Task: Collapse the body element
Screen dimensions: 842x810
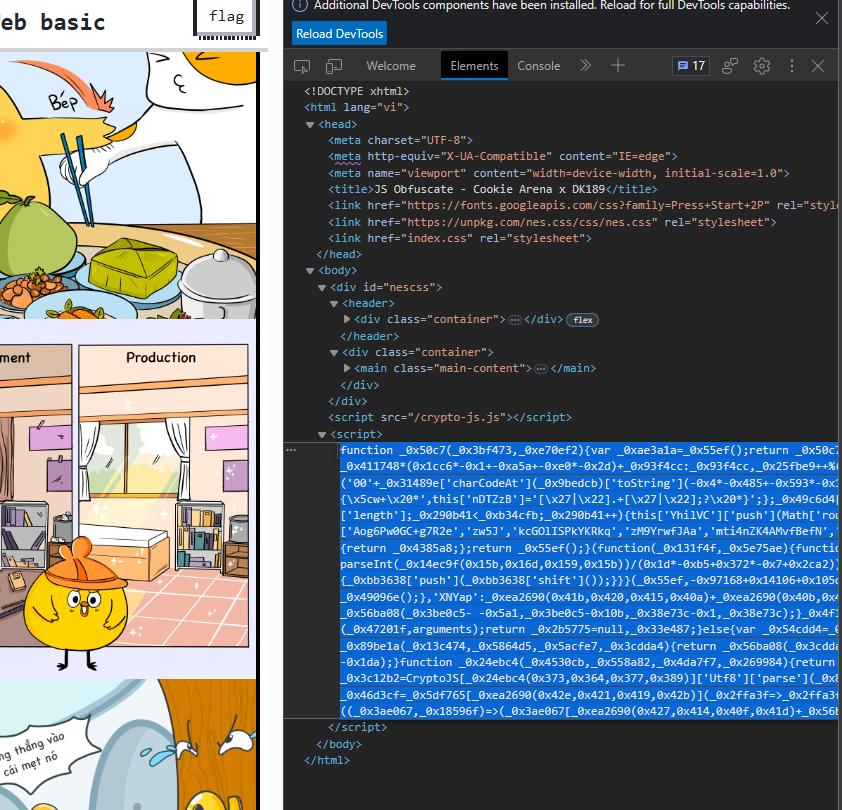Action: 310,271
